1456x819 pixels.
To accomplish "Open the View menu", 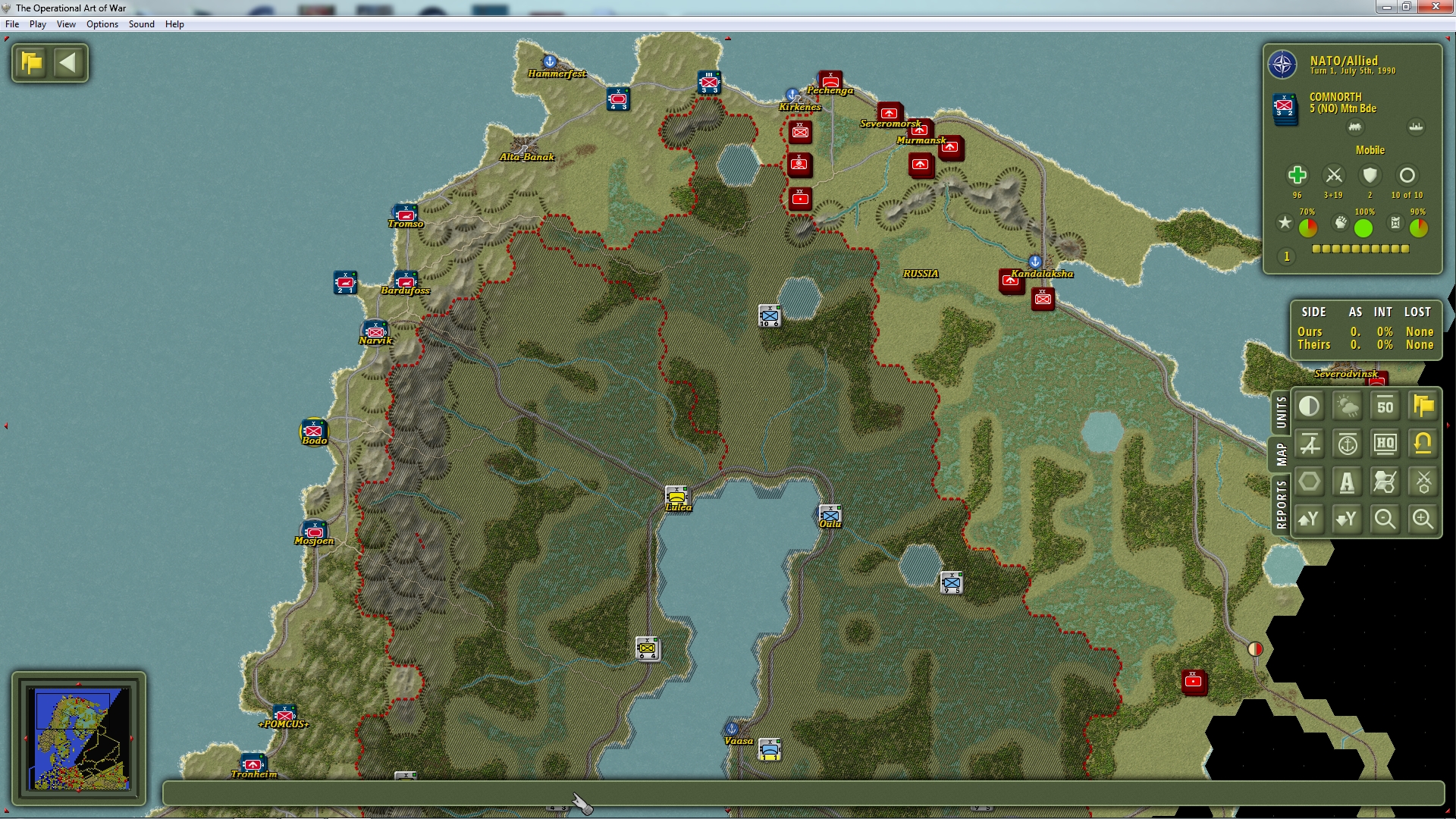I will [x=67, y=24].
